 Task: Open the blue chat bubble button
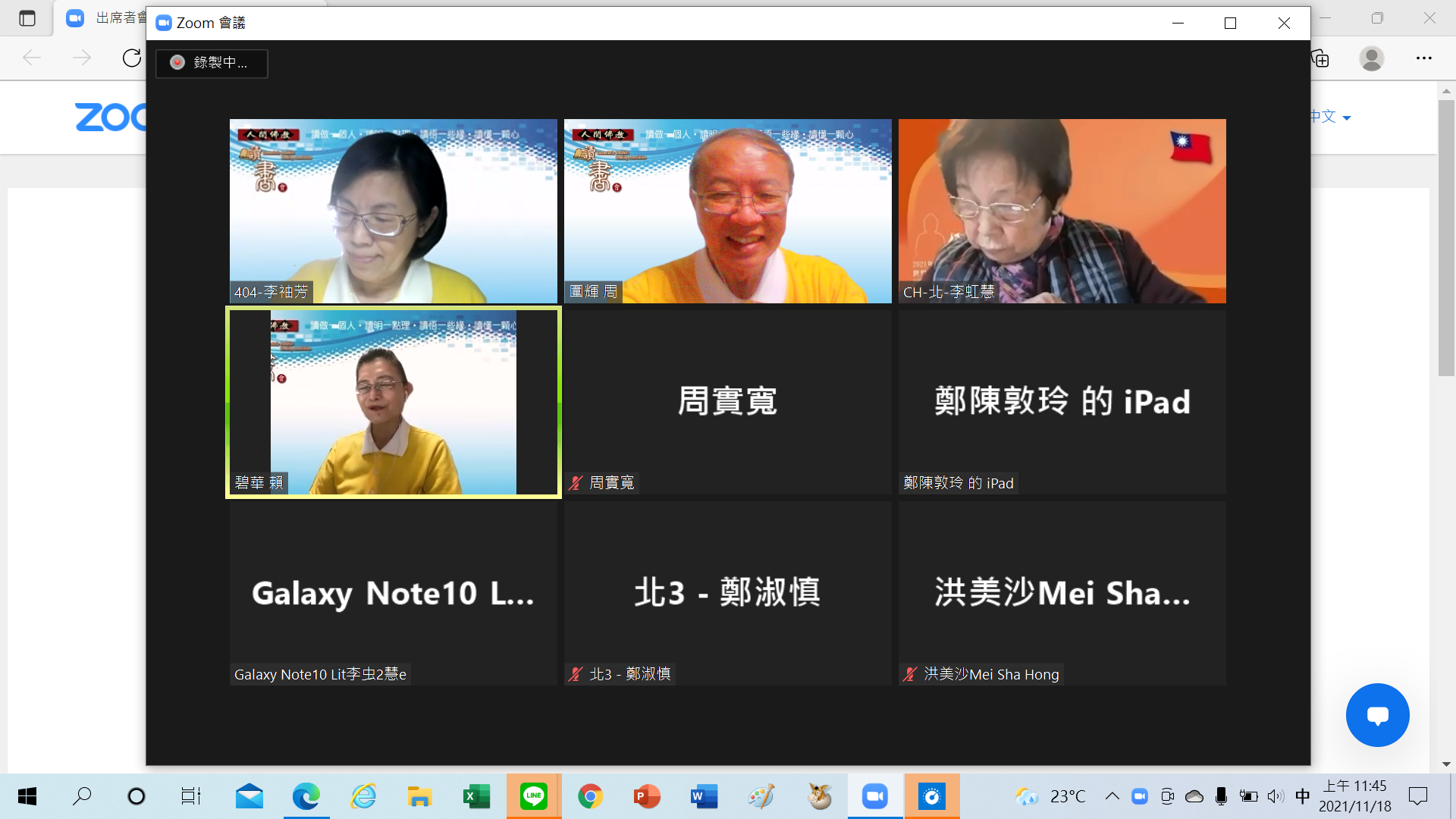click(x=1377, y=715)
